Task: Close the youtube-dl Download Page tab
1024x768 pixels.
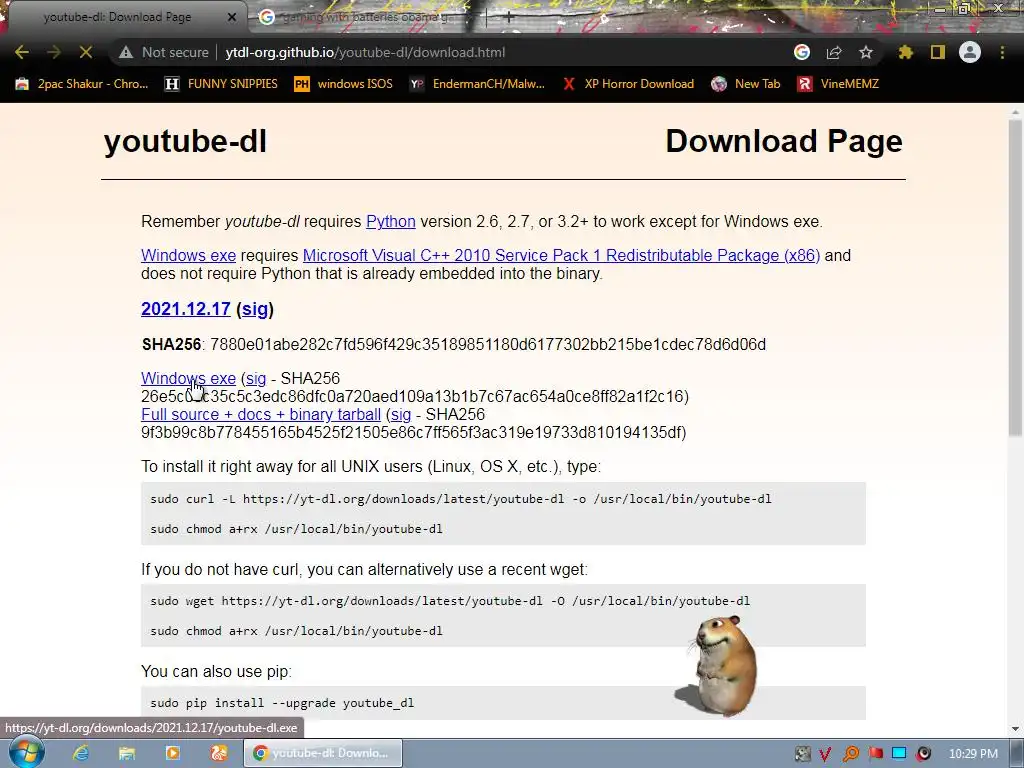Action: point(231,17)
